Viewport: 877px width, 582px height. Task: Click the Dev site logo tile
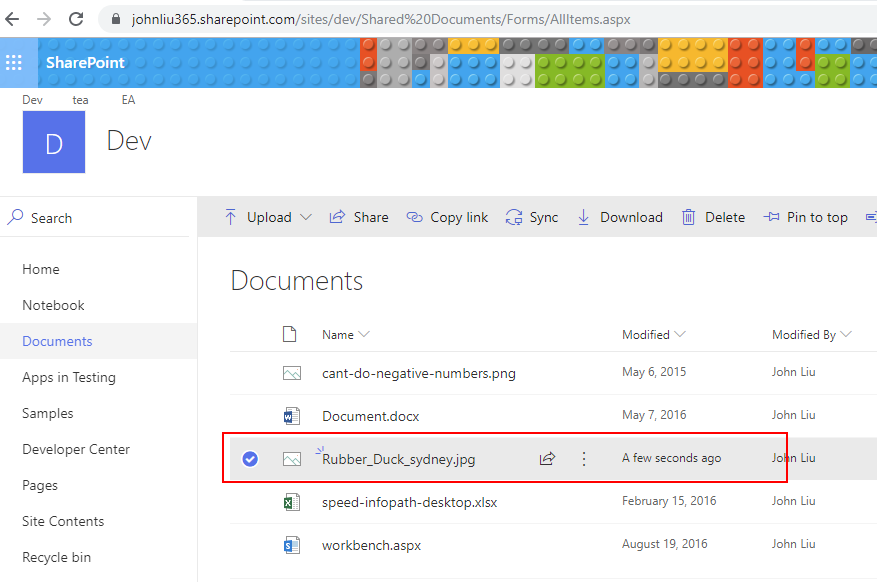(54, 142)
